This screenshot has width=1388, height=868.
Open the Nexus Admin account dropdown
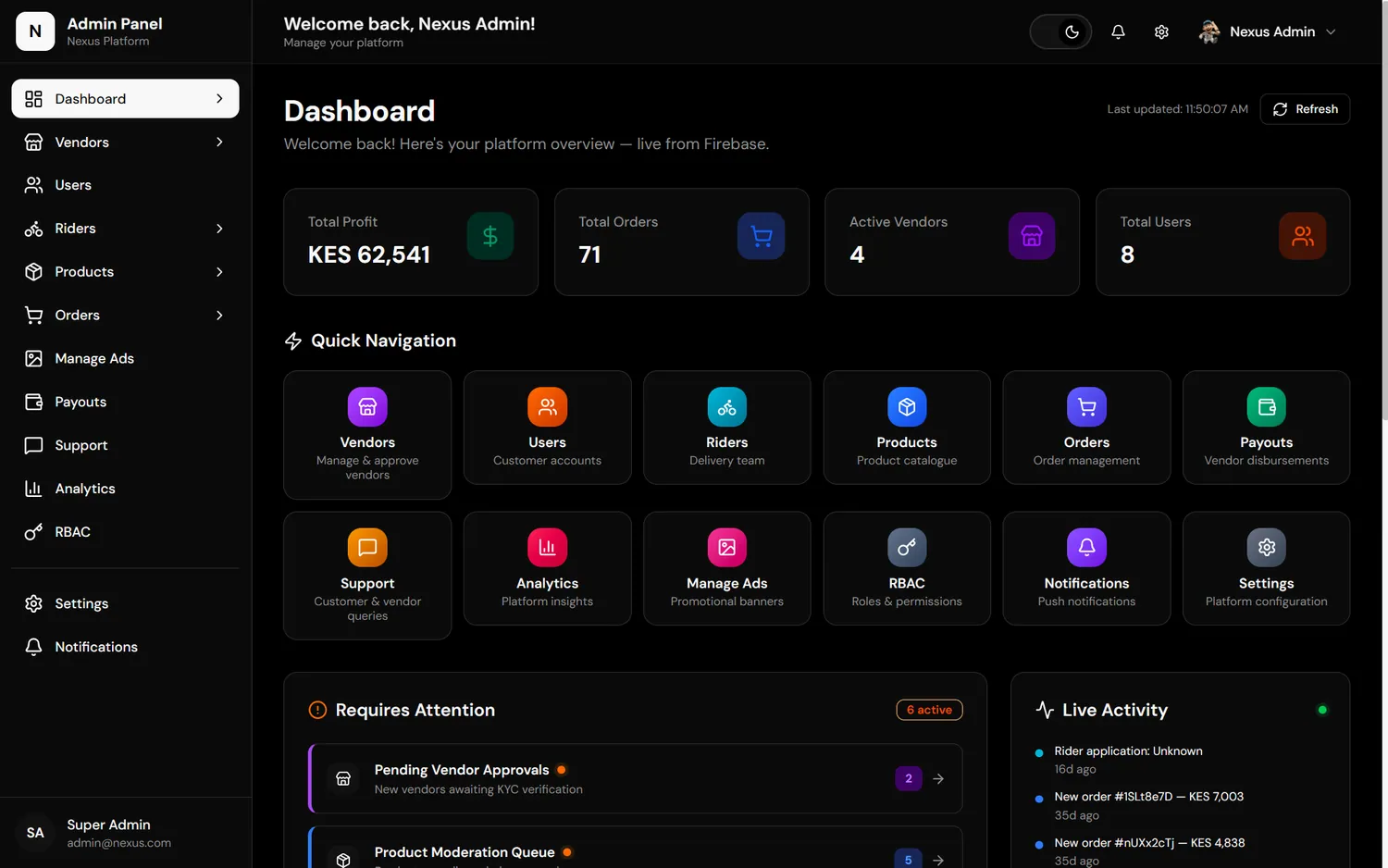point(1268,32)
